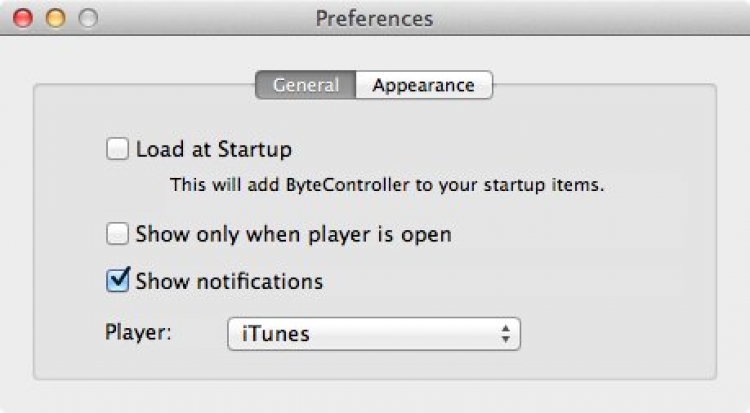
Task: Click the 'Preferences' window title text
Action: [374, 19]
